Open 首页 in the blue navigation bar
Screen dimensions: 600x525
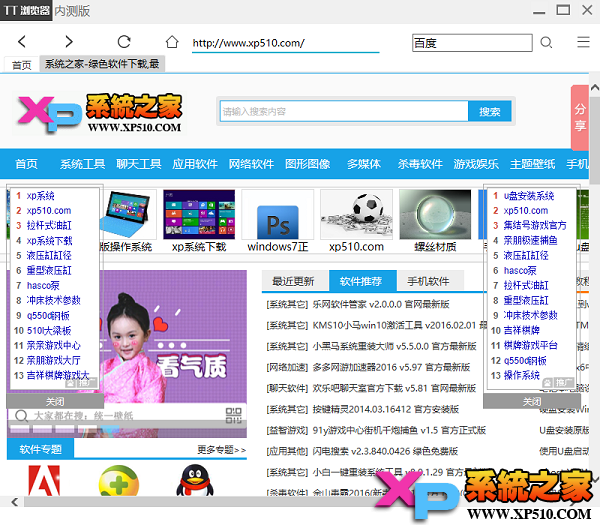tap(26, 164)
